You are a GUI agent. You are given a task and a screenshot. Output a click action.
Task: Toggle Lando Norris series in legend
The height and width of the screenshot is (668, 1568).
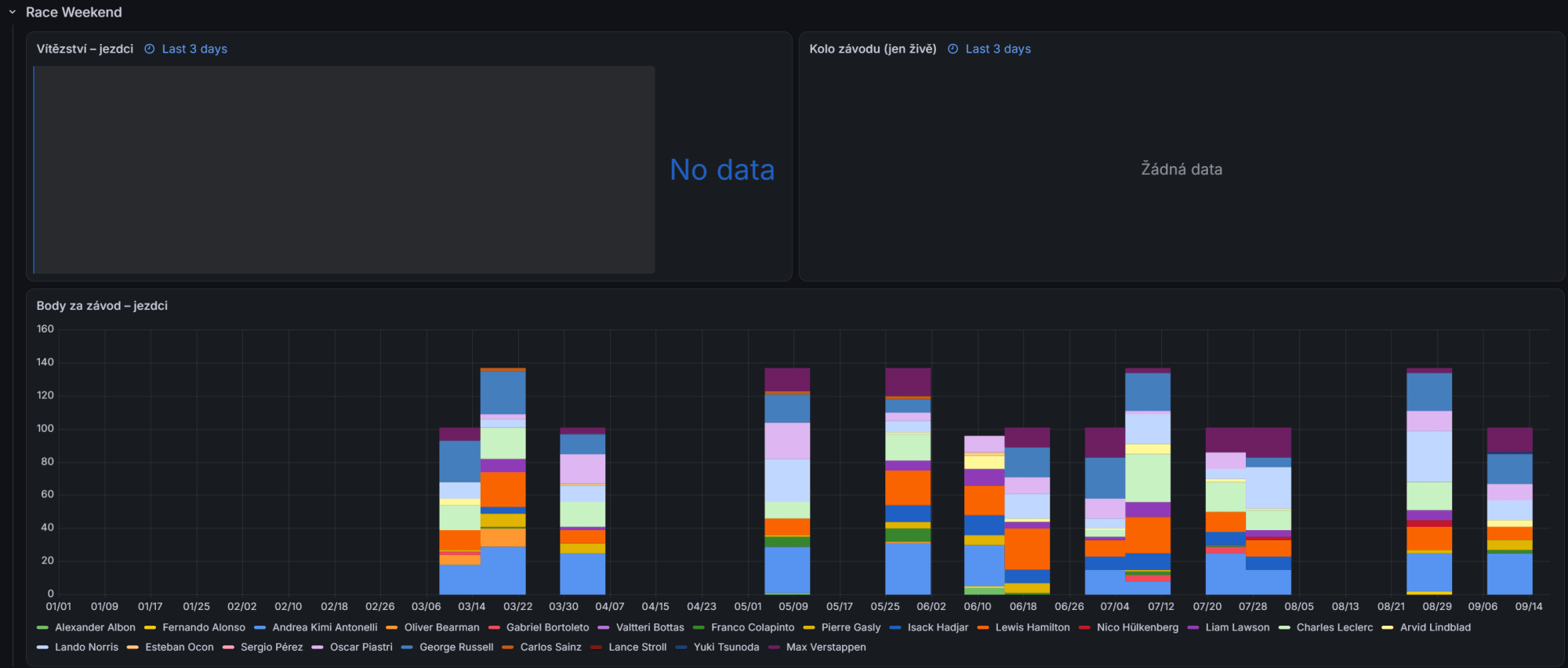tap(86, 647)
